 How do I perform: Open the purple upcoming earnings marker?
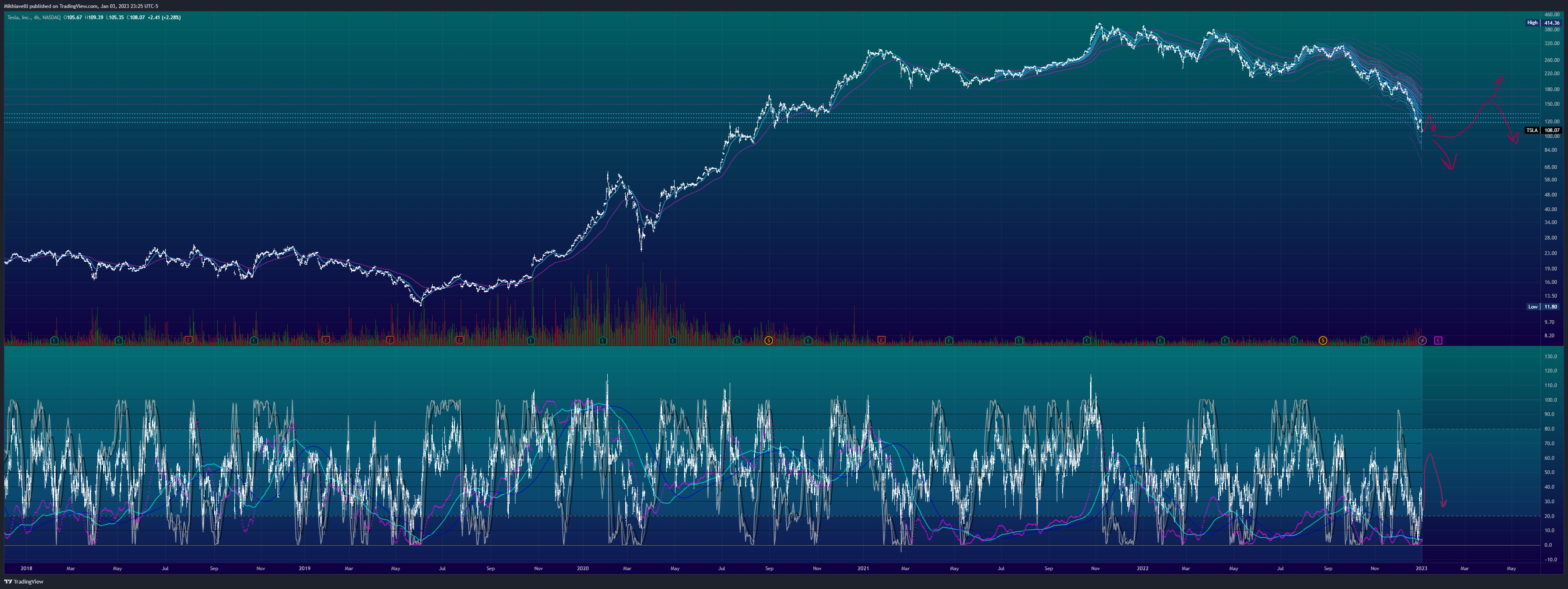tap(1438, 341)
